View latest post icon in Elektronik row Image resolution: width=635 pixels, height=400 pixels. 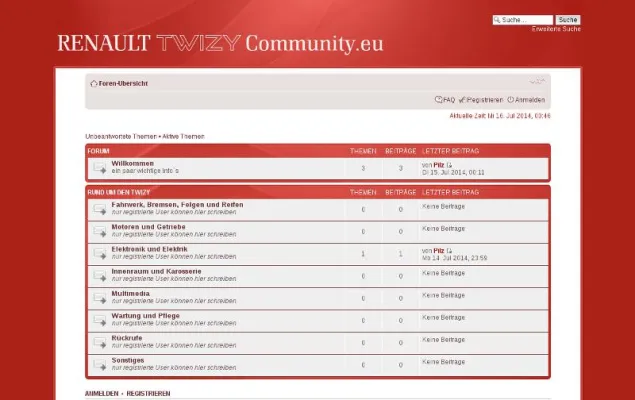(x=449, y=251)
